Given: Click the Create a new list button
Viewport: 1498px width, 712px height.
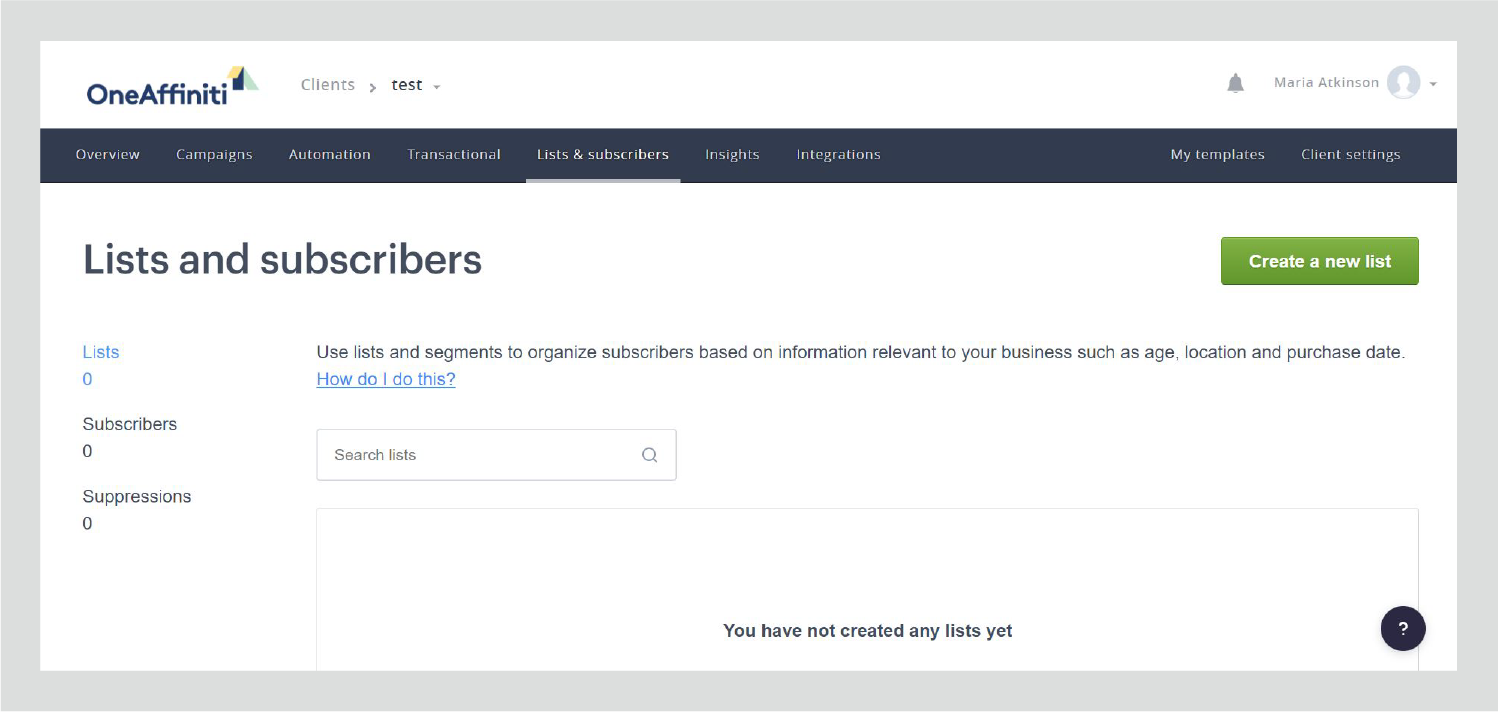Looking at the screenshot, I should coord(1320,261).
